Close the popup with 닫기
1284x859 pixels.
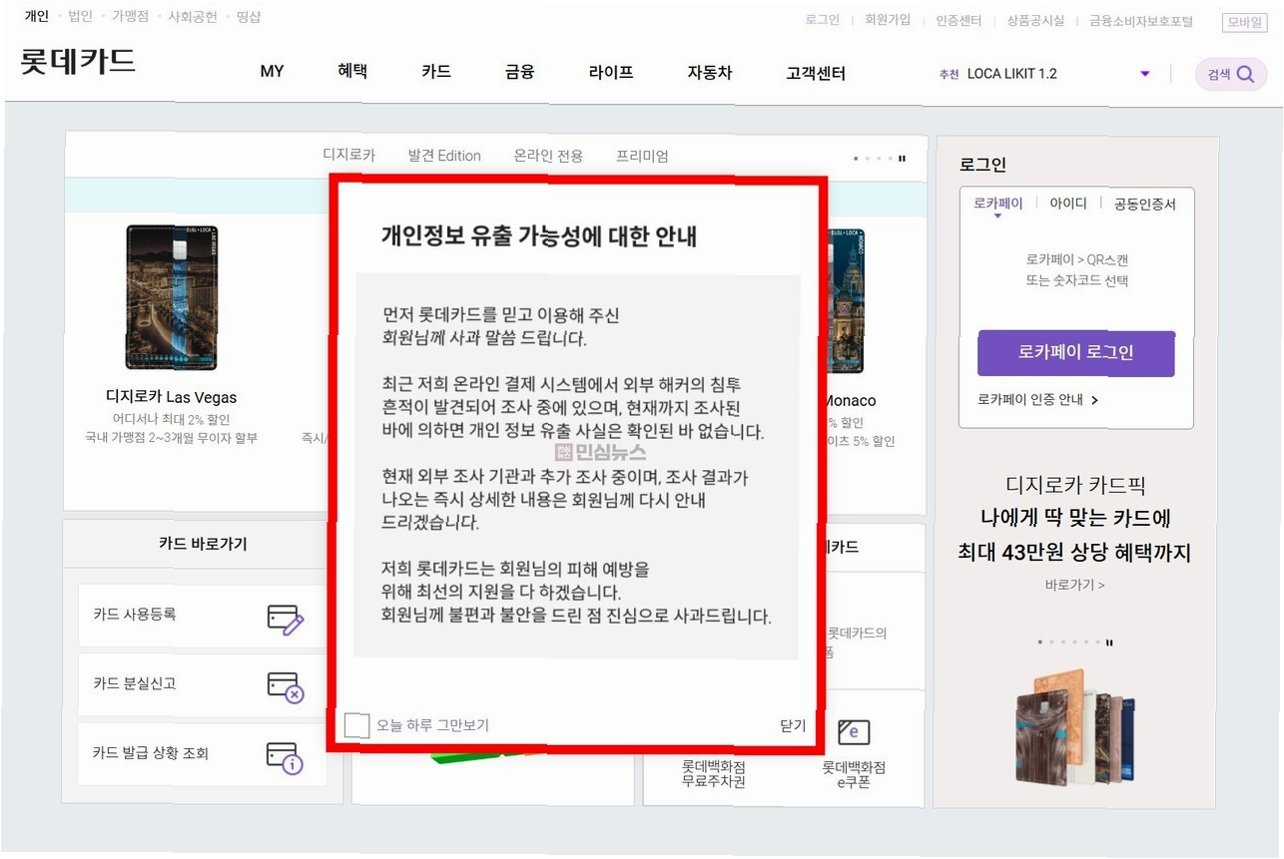coord(792,726)
